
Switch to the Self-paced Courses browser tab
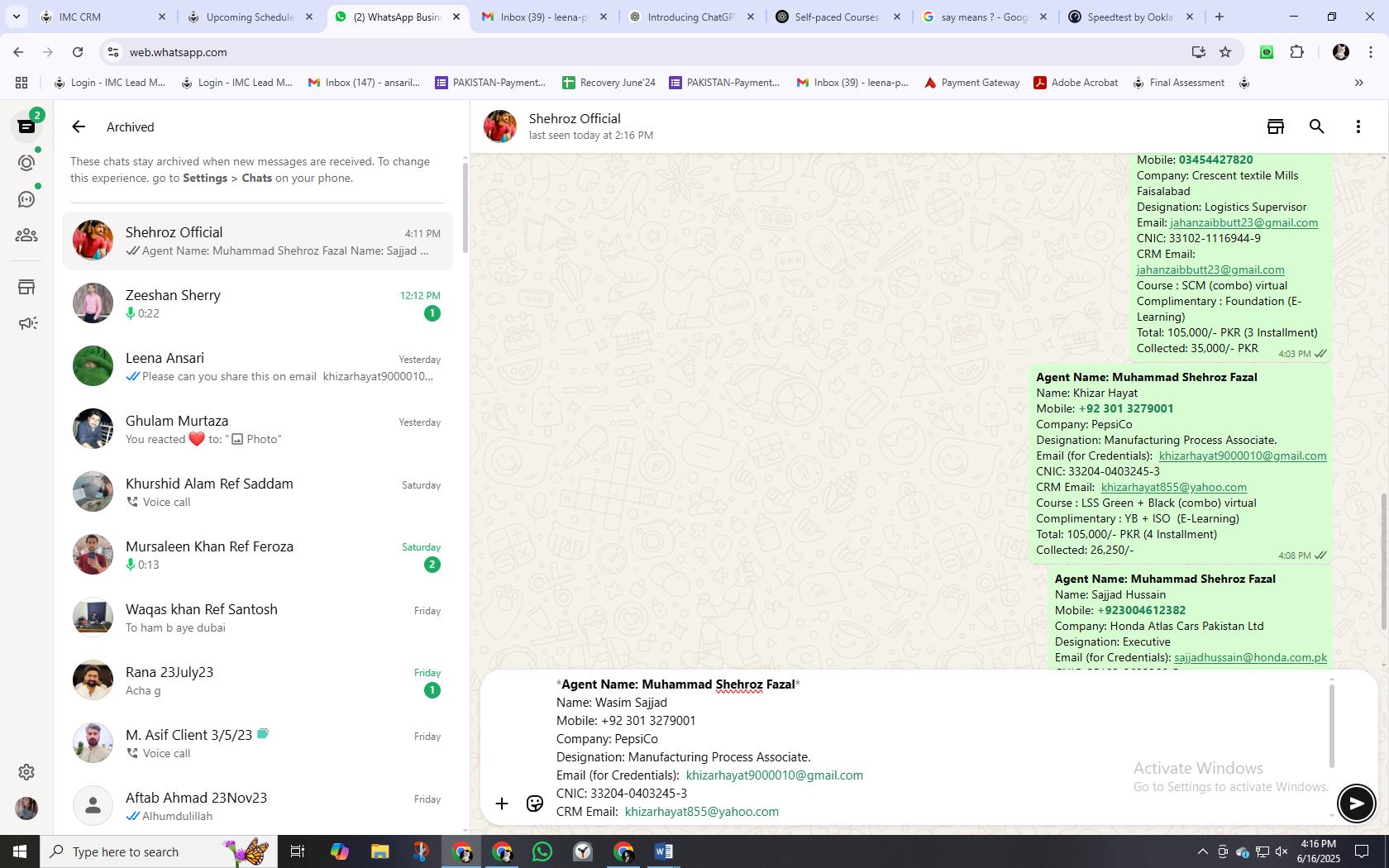tap(837, 17)
